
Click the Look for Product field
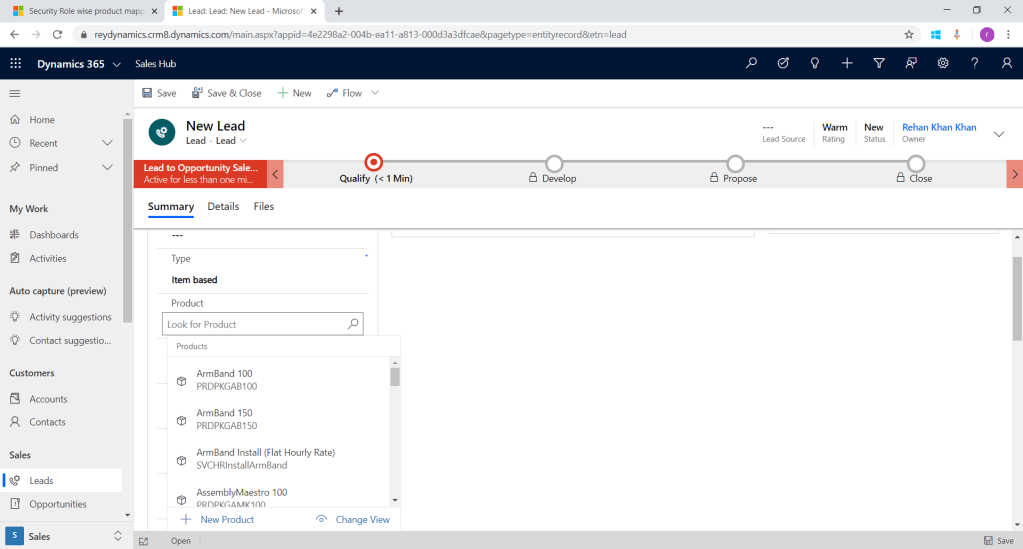click(254, 324)
